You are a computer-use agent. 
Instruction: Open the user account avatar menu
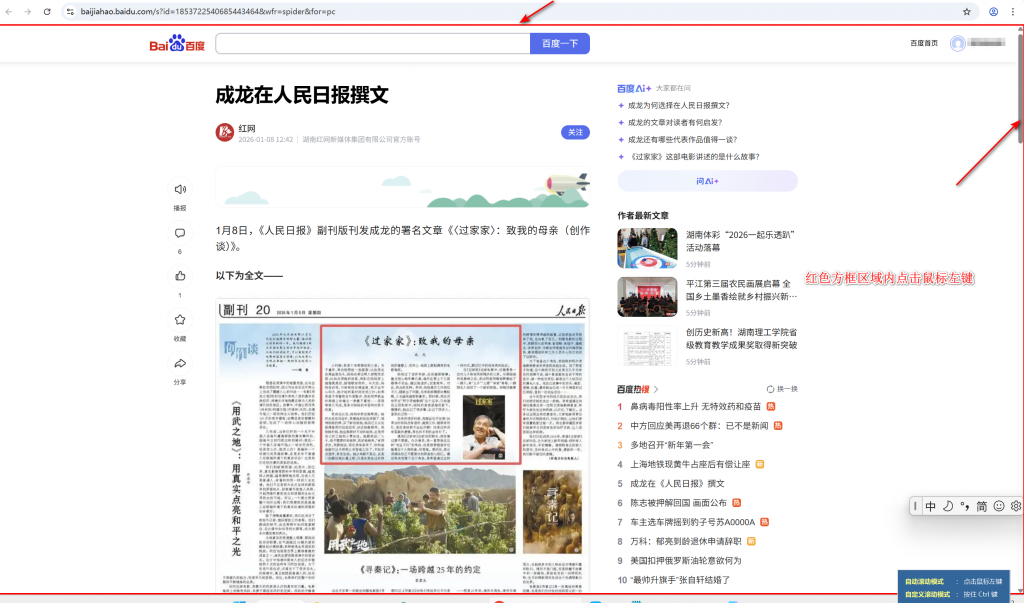pos(958,43)
